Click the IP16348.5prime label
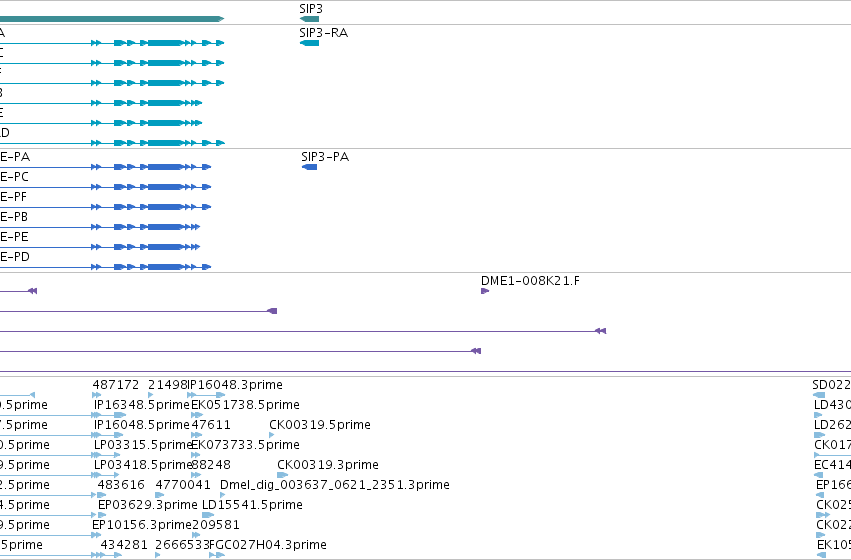 point(142,405)
